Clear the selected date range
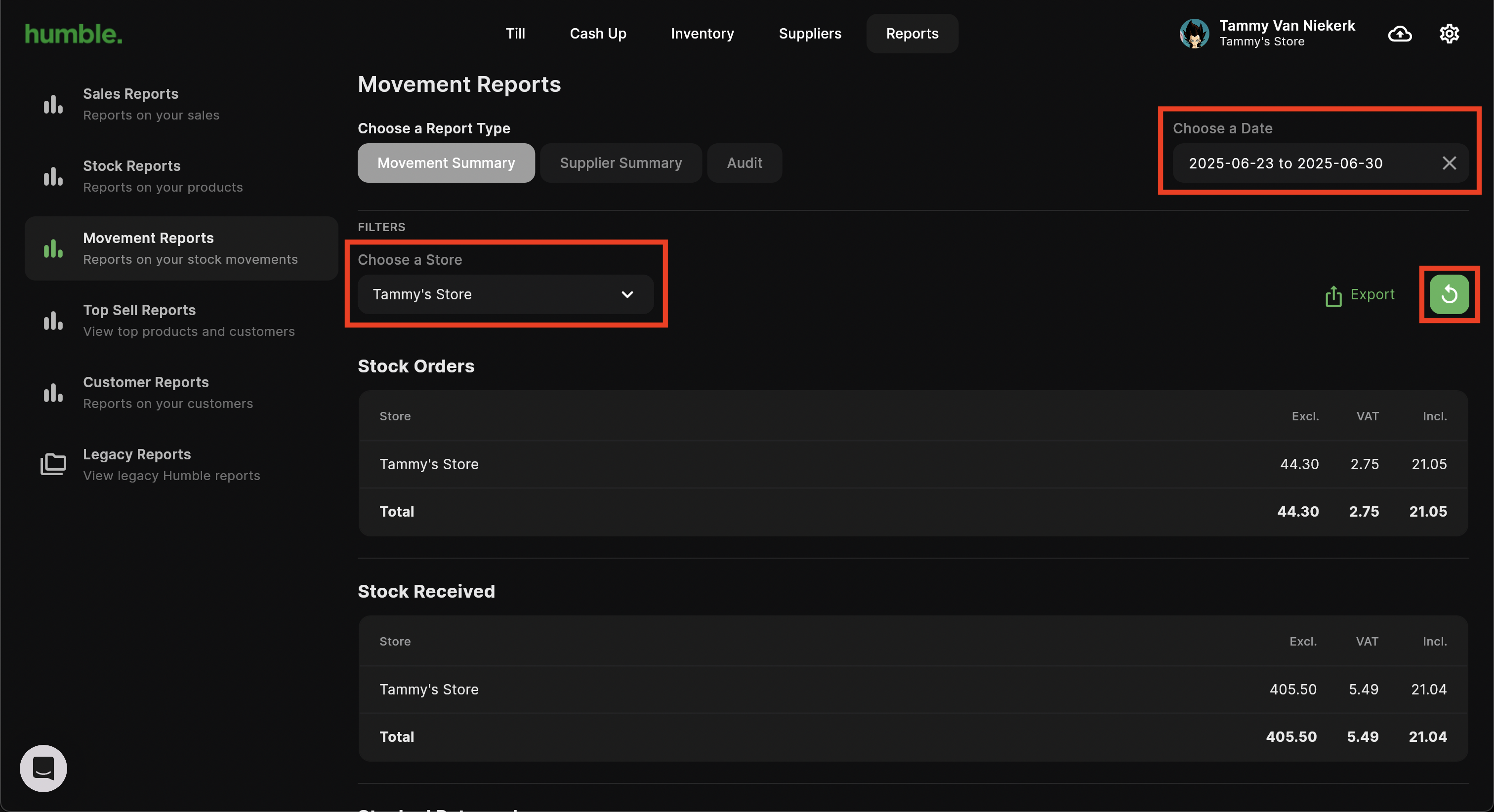 (x=1449, y=163)
